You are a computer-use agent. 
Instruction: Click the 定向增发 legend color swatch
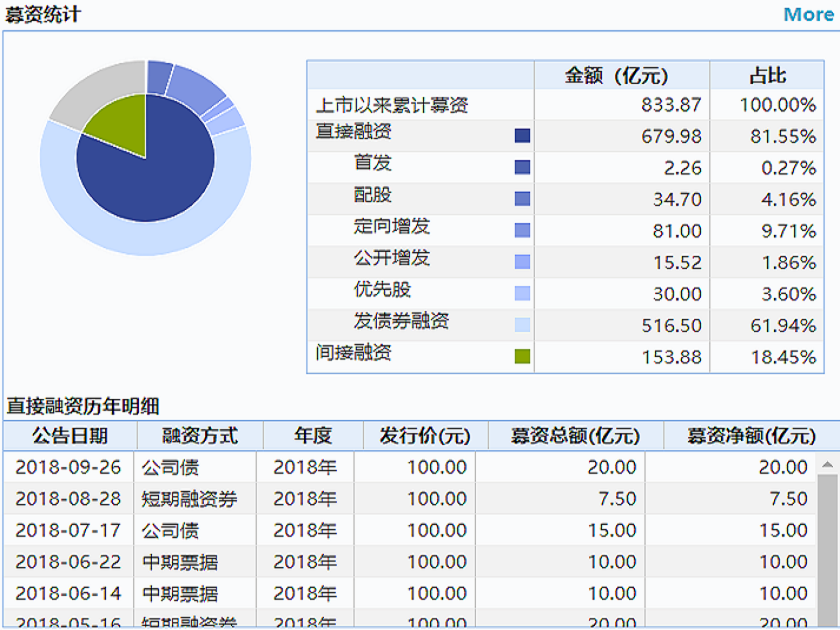[522, 230]
